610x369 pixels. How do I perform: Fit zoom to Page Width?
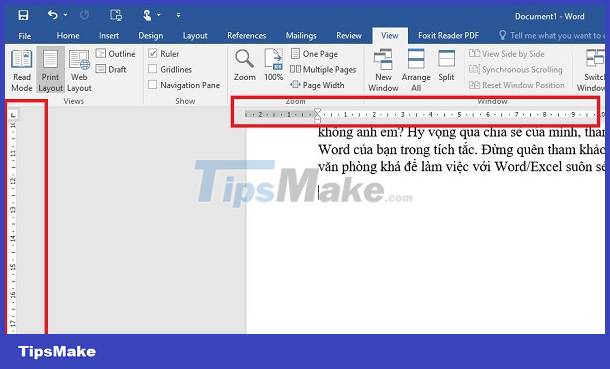coord(317,85)
